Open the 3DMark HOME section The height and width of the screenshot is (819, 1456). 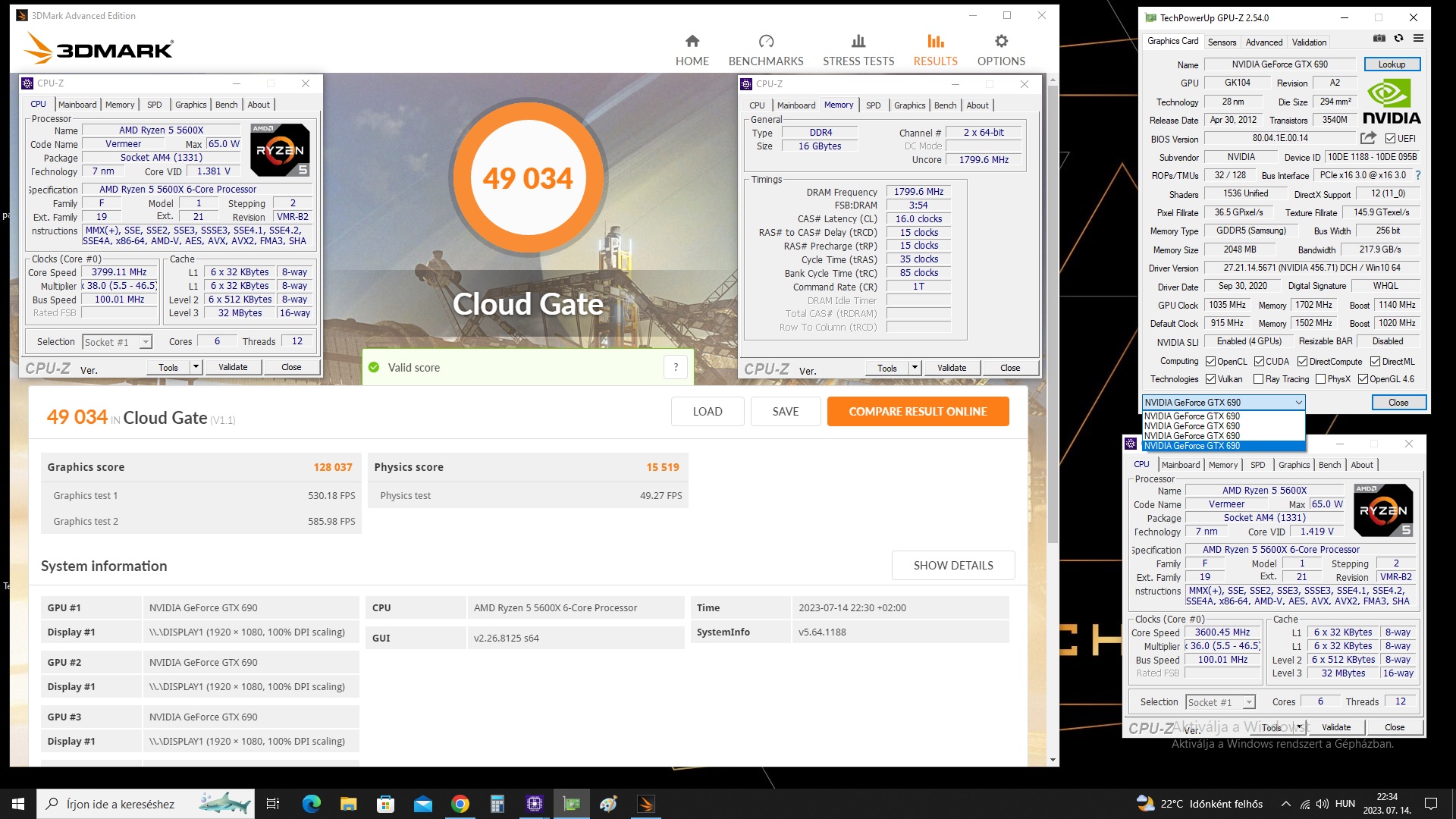[x=692, y=50]
